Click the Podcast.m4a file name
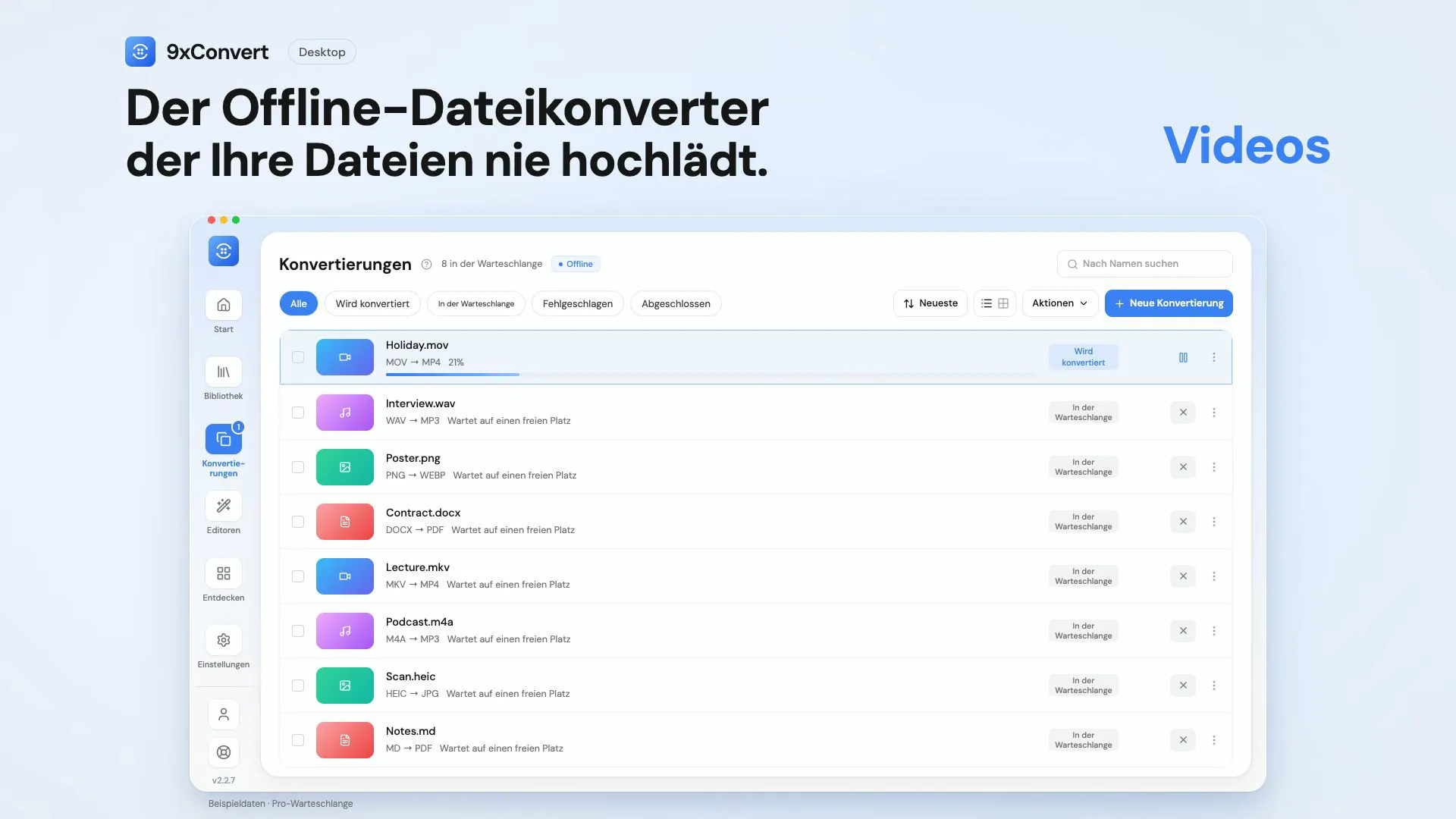1456x819 pixels. coord(419,622)
